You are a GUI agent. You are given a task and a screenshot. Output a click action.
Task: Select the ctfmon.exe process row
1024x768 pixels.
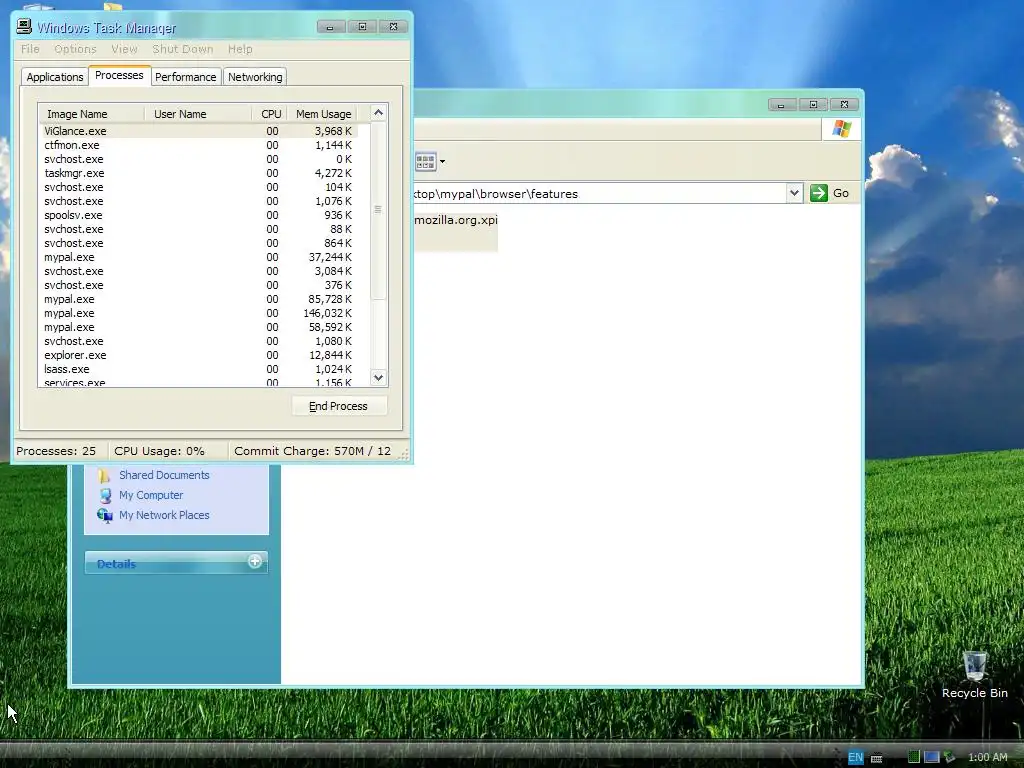point(199,145)
